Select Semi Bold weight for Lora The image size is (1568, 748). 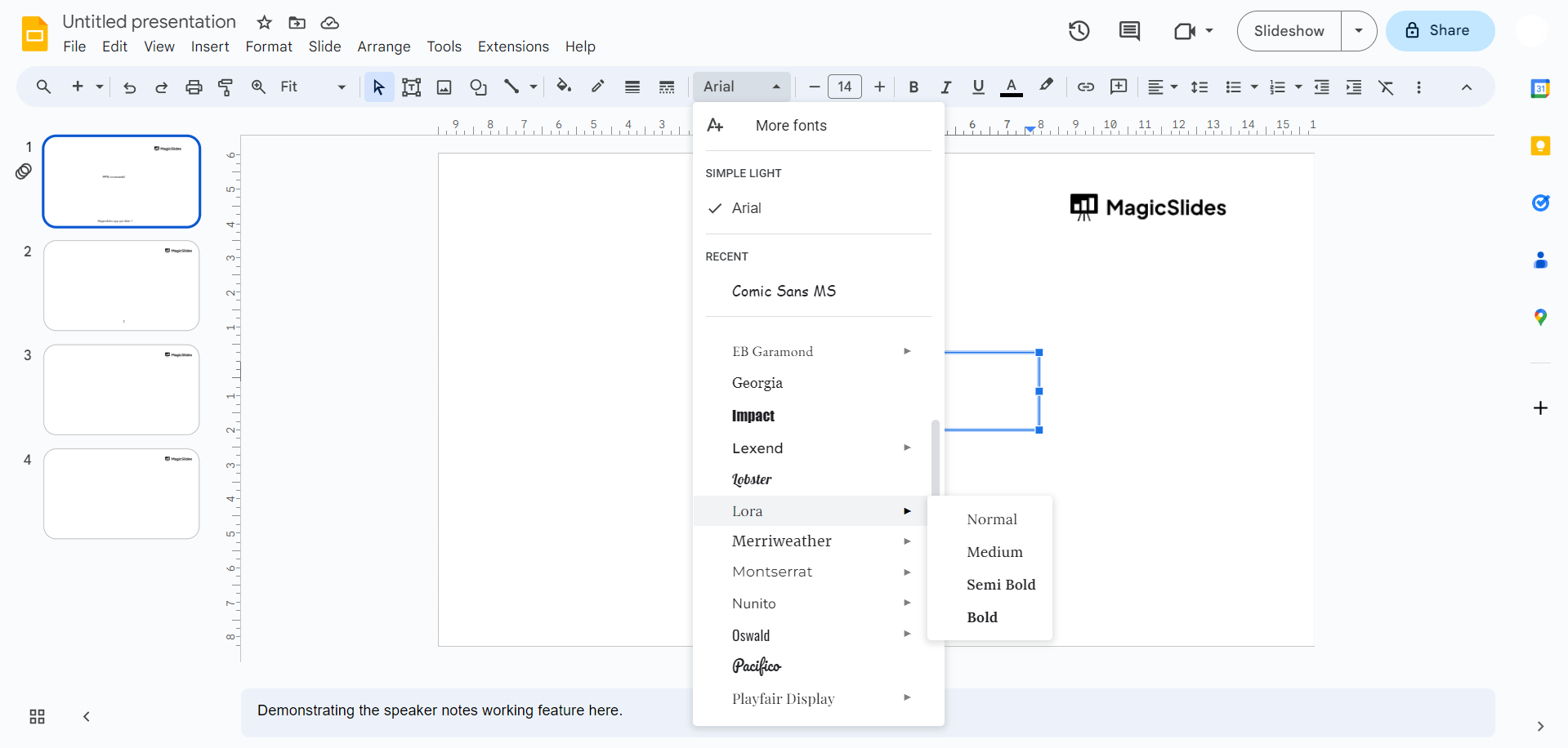1000,585
